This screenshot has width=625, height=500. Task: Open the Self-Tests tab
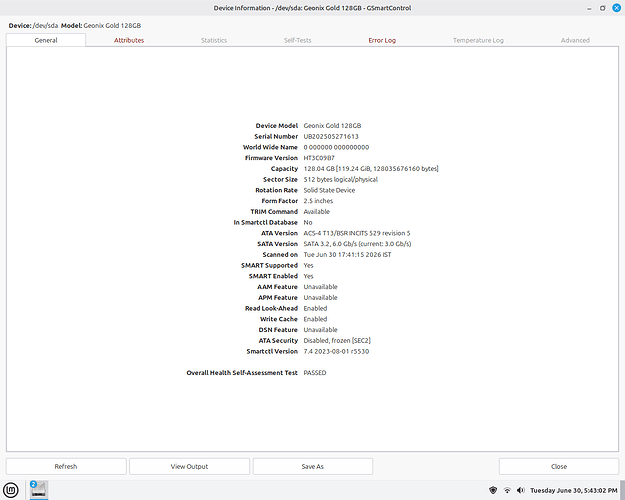pos(297,40)
